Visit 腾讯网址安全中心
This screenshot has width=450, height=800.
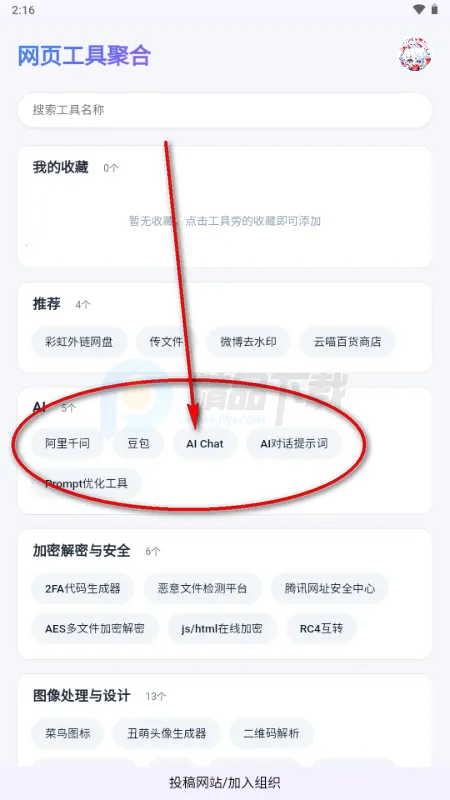tap(330, 588)
